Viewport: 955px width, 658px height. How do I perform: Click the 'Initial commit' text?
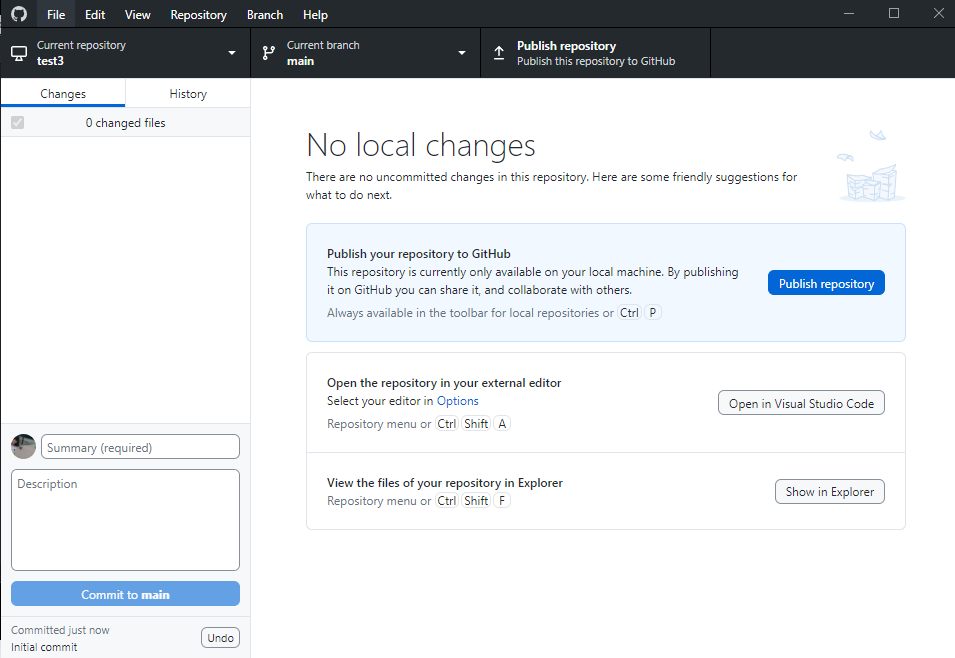44,647
